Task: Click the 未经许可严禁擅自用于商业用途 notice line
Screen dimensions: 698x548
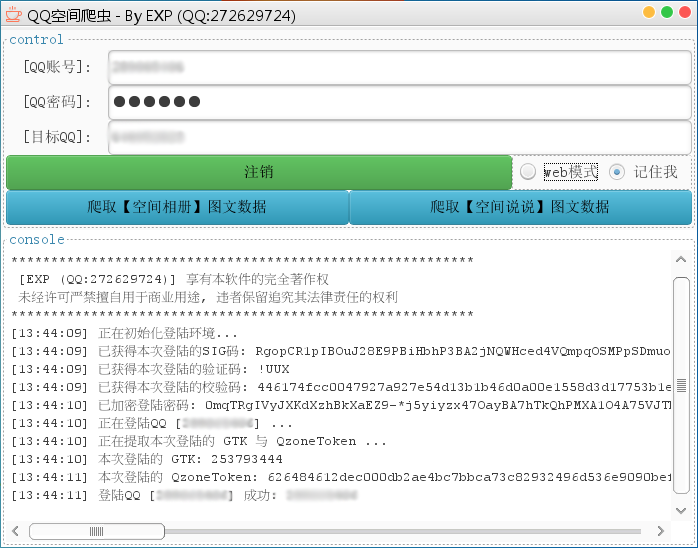Action: pyautogui.click(x=208, y=297)
